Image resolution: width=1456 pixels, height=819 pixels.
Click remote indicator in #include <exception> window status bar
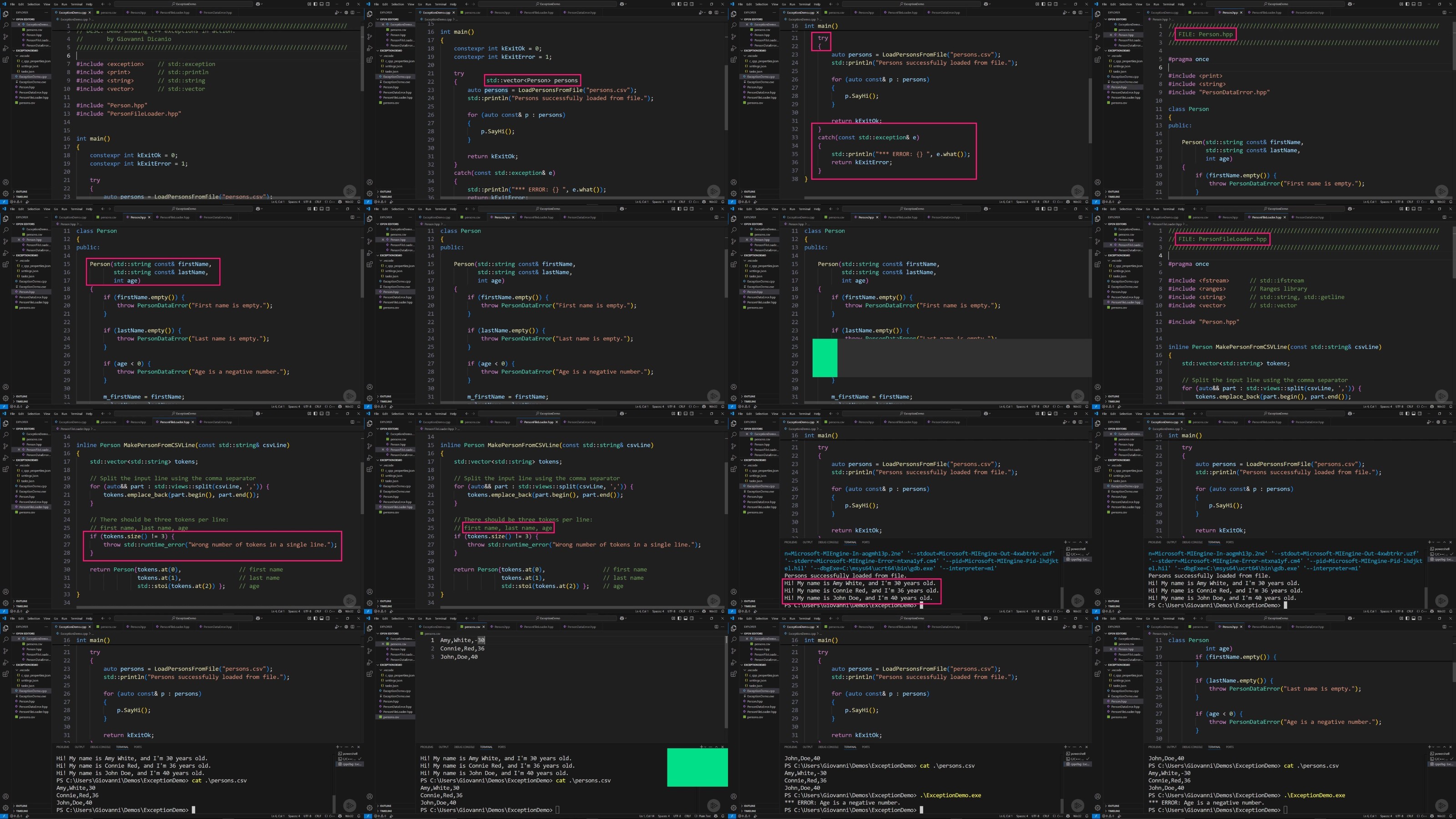(x=4, y=202)
